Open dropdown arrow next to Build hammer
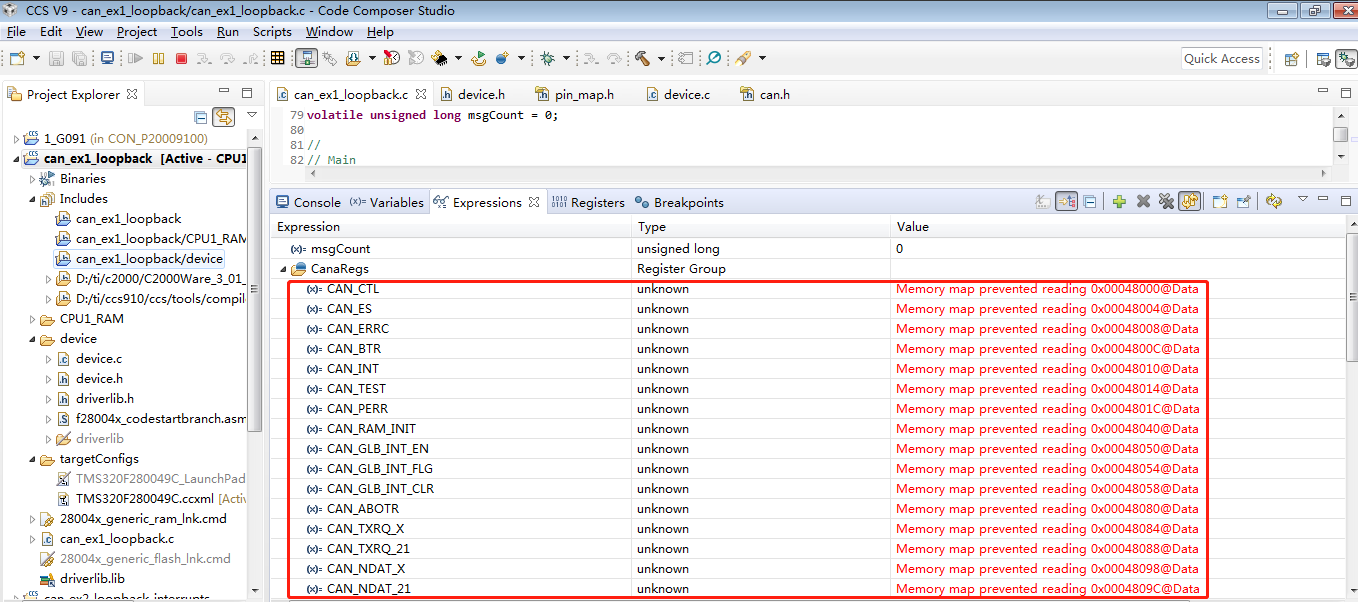The height and width of the screenshot is (602, 1358). 662,58
